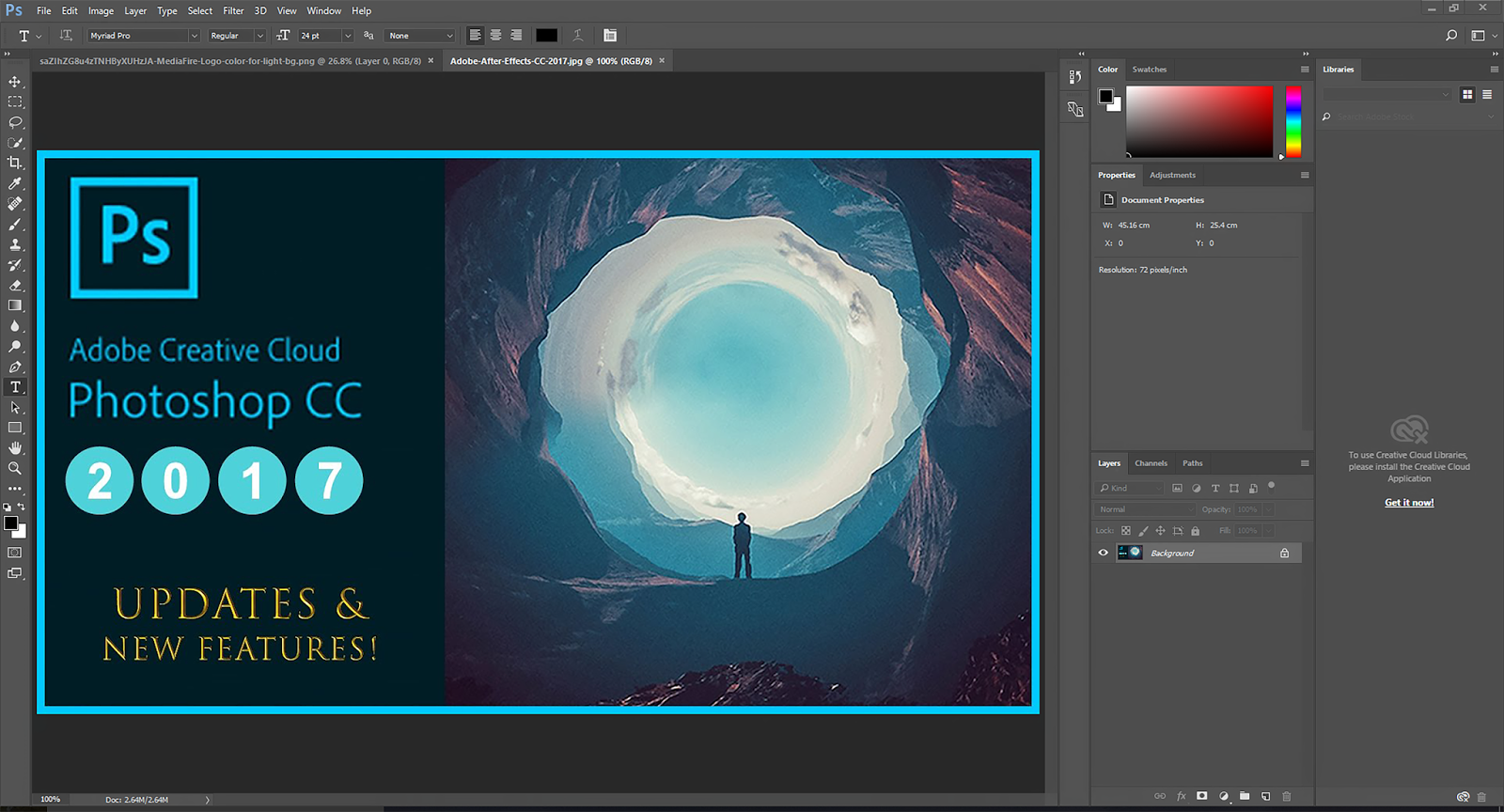Click the Add layer mask icon
Image resolution: width=1504 pixels, height=812 pixels.
pos(1201,796)
